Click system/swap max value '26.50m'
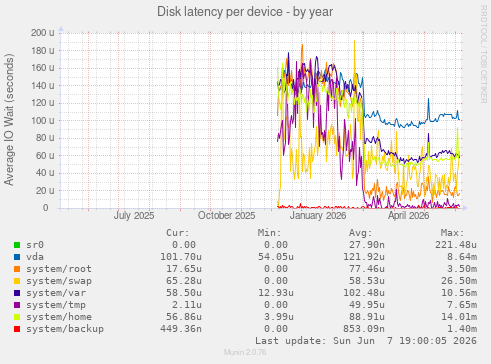Screen dimensions: 491x364 (x=459, y=281)
